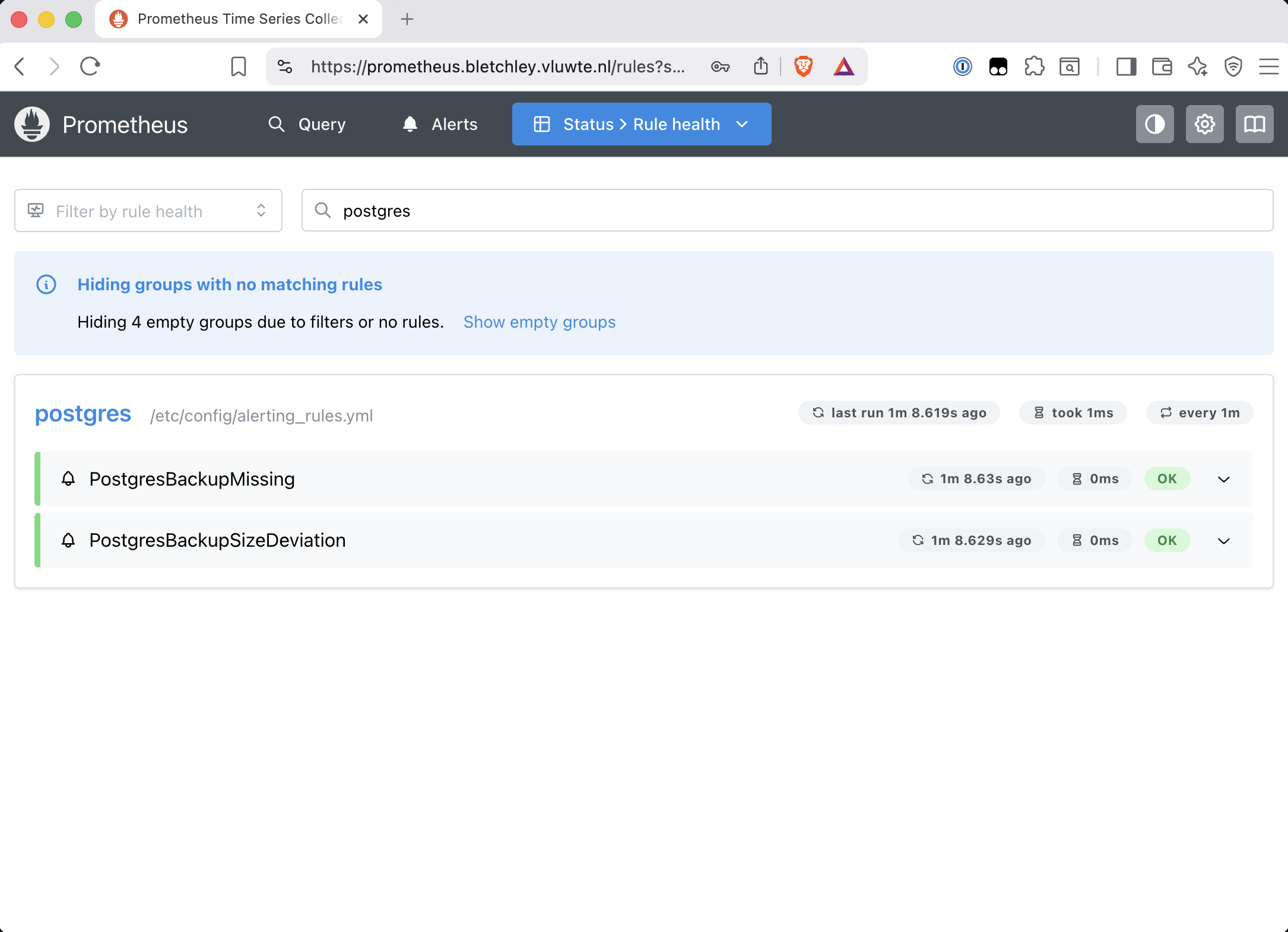Viewport: 1288px width, 932px height.
Task: Open the settings gear menu
Action: [1204, 124]
